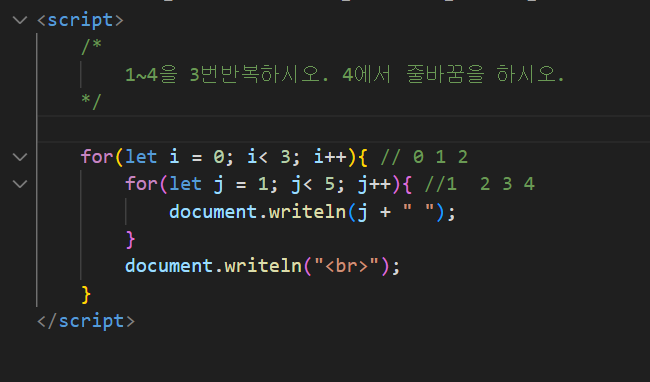Collapse the inner for j loop chevron
The height and width of the screenshot is (382, 650).
pos(20,184)
